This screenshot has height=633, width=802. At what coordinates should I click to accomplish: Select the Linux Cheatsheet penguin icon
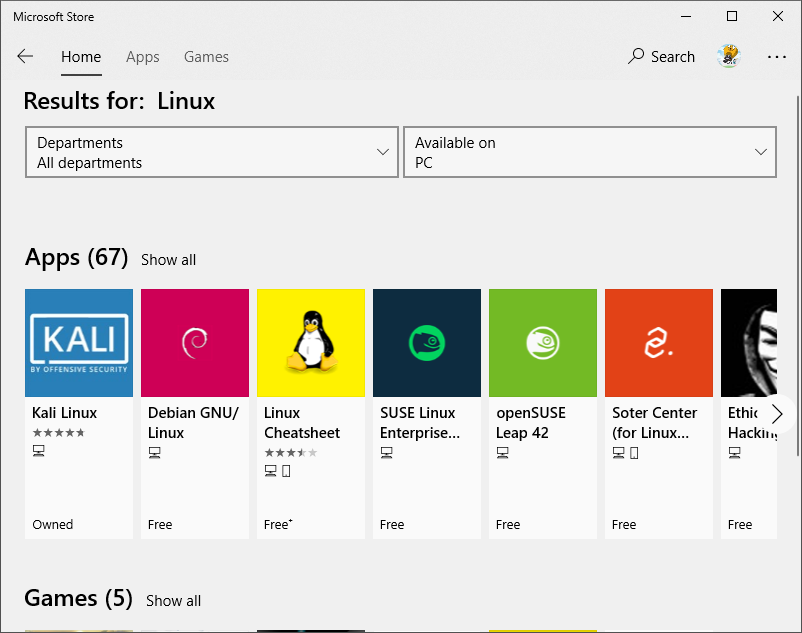point(311,343)
